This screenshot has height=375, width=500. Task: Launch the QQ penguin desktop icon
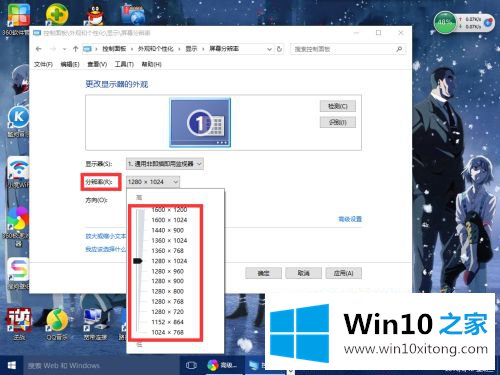pos(95,15)
